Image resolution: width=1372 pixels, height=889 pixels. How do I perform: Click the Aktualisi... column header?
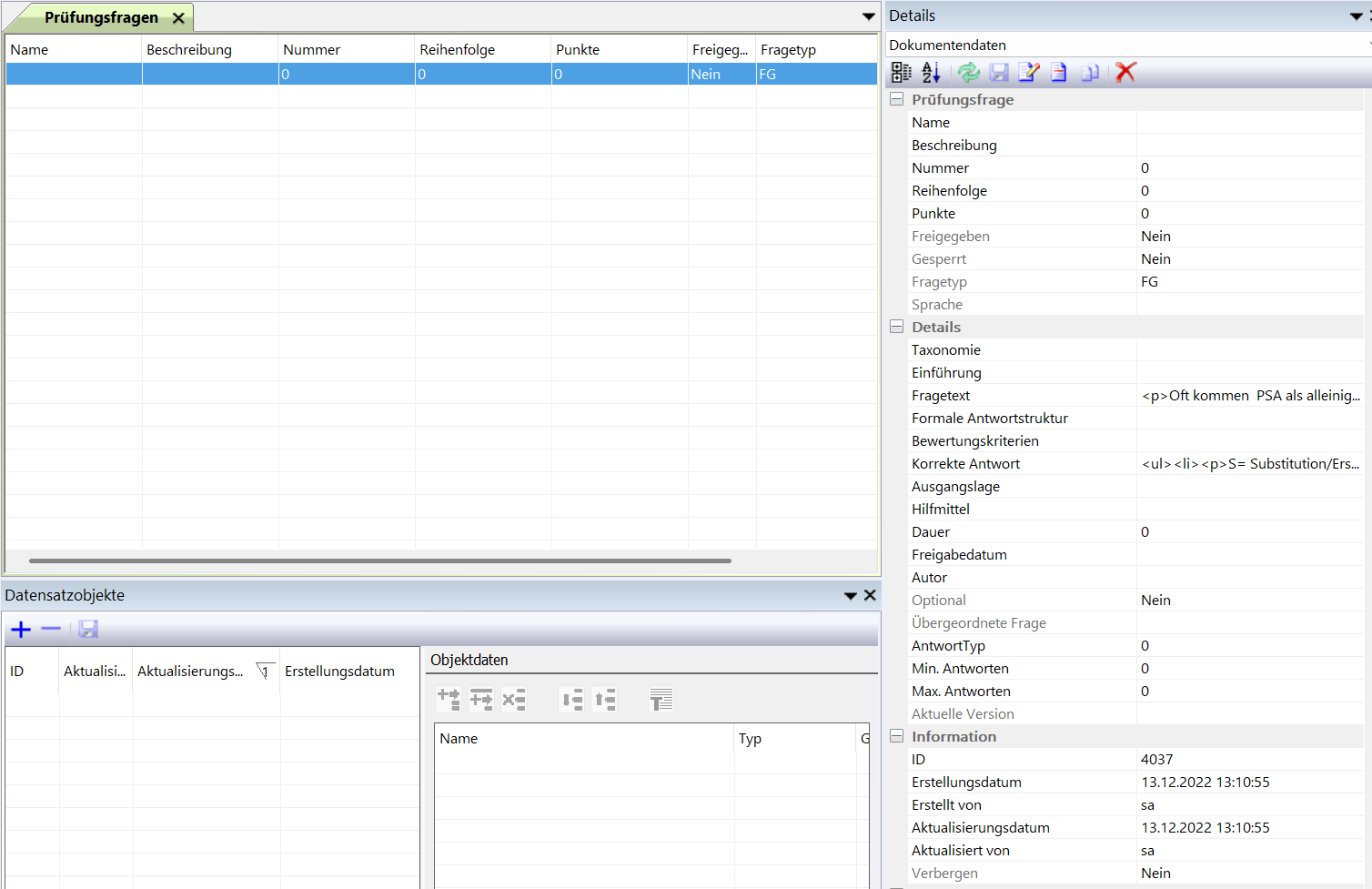click(96, 672)
